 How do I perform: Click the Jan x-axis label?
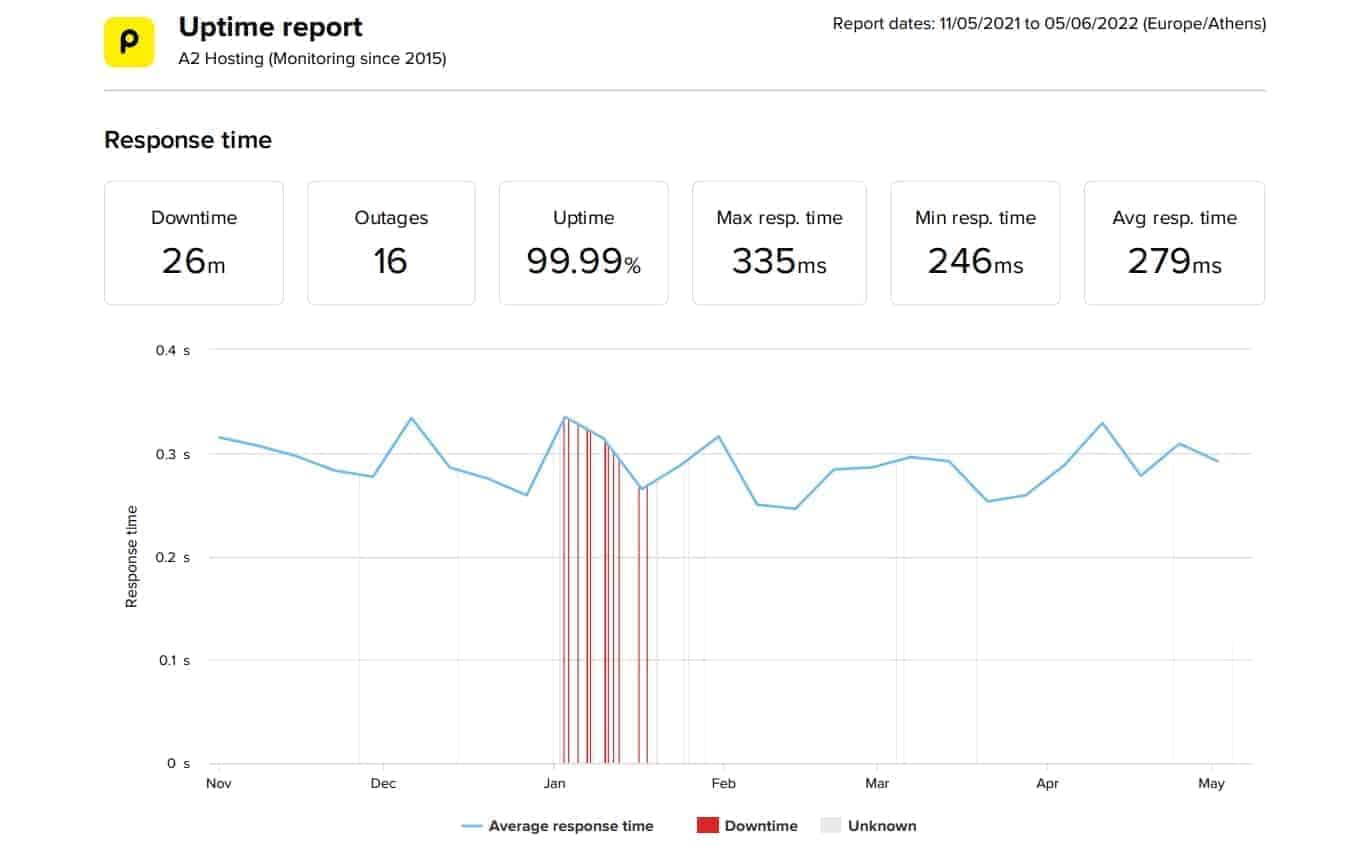pos(553,783)
